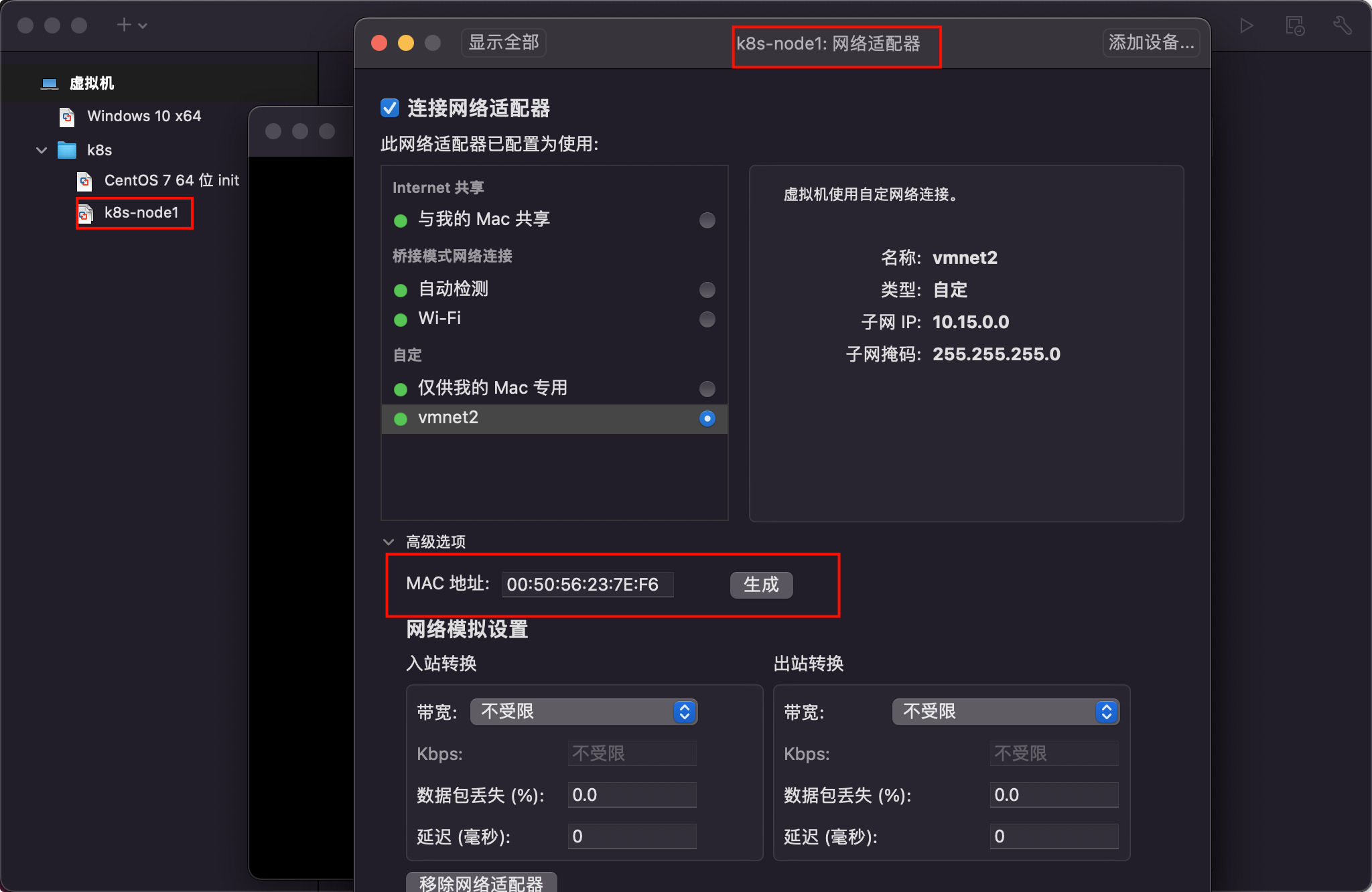Image resolution: width=1372 pixels, height=892 pixels.
Task: Open the snapshot icon in toolbar
Action: pyautogui.click(x=1294, y=26)
